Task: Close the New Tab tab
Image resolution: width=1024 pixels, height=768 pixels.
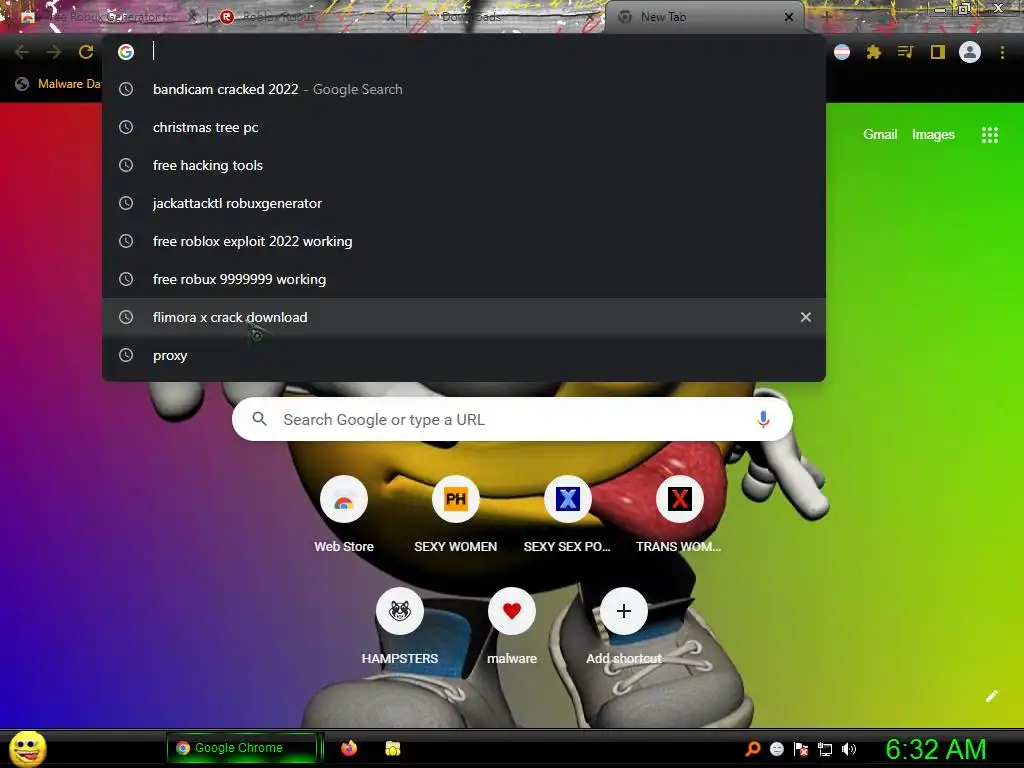Action: (789, 17)
